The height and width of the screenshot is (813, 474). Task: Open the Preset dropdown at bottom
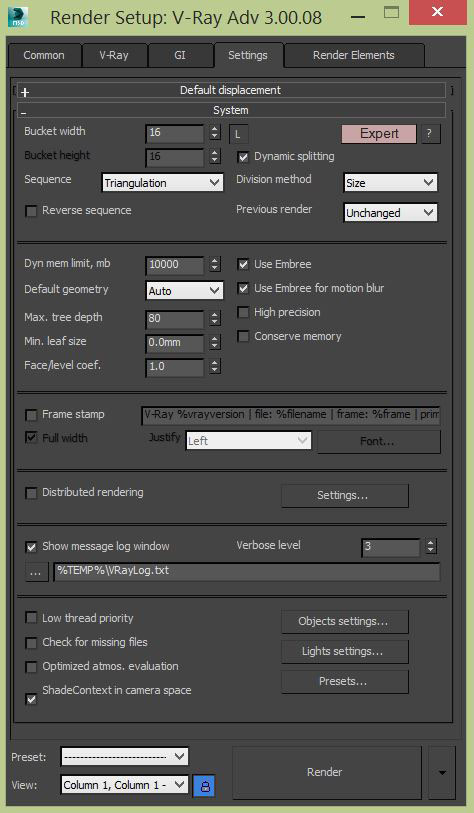(124, 756)
